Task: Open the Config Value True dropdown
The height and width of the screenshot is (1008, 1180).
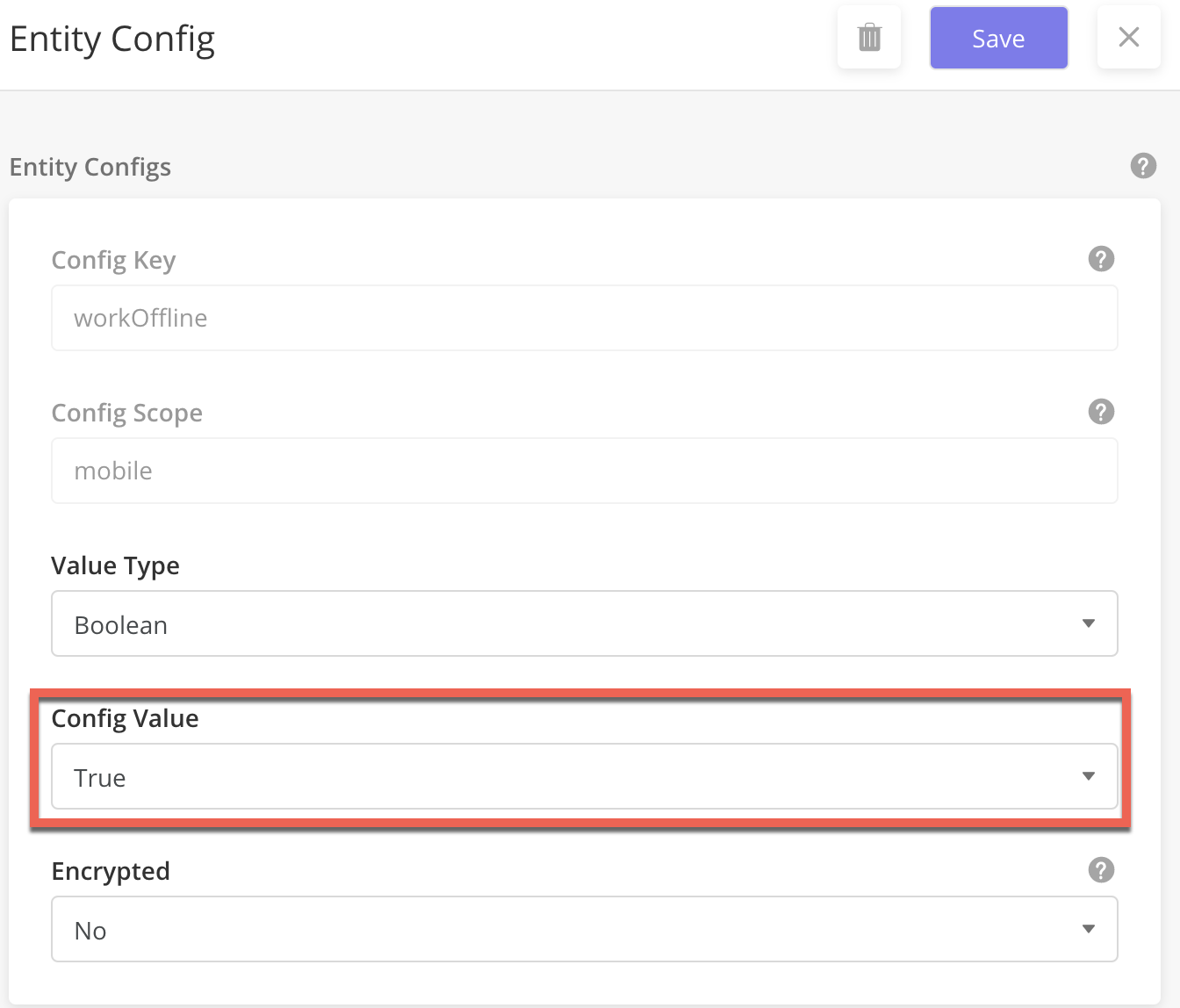Action: click(585, 776)
